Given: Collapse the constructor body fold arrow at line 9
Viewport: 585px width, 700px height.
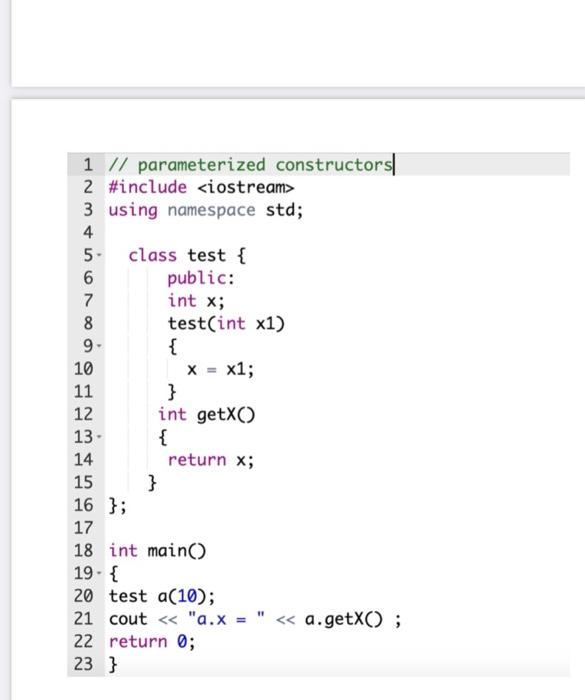Looking at the screenshot, I should [99, 346].
